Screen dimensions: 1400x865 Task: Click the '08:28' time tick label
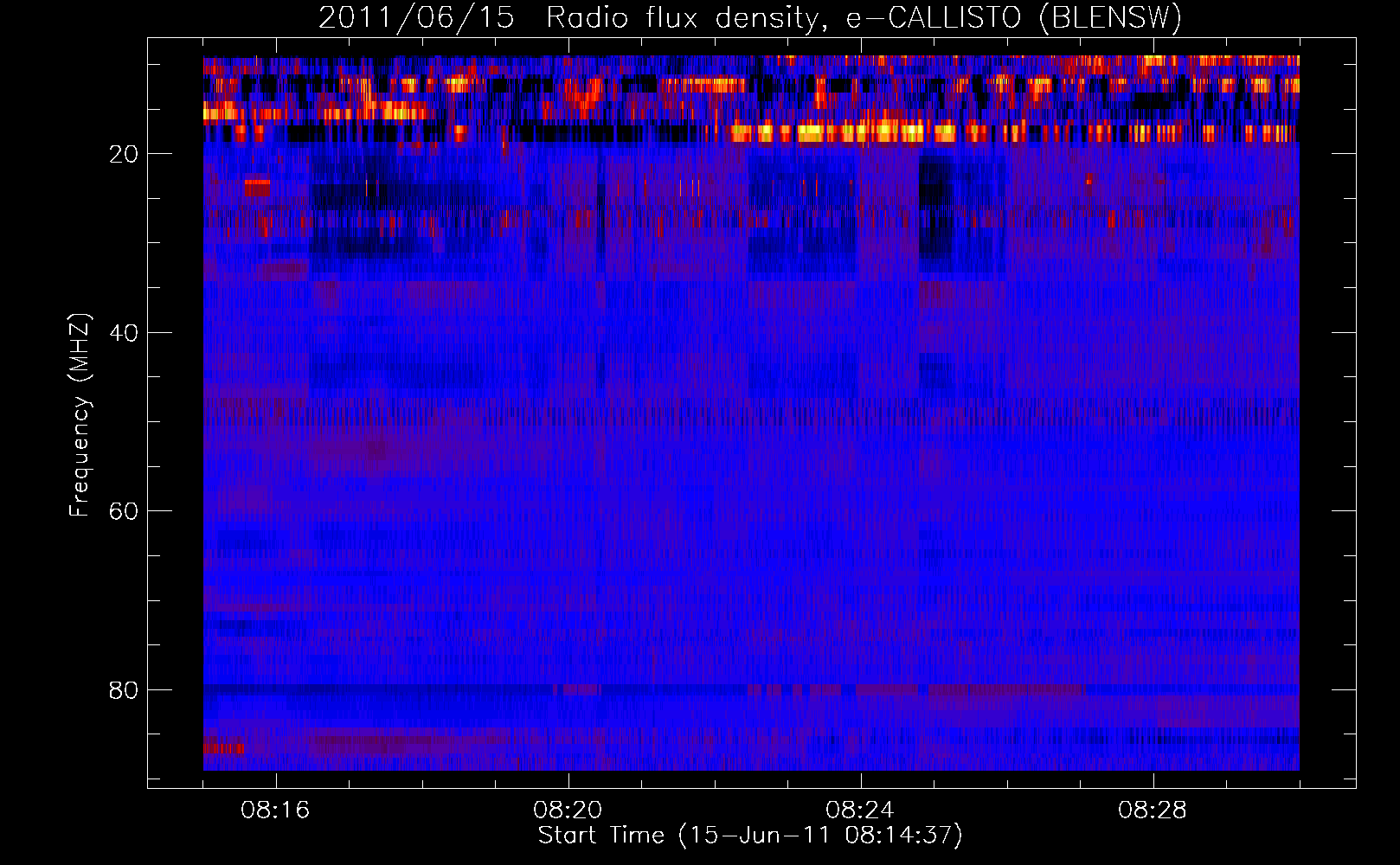(1153, 811)
